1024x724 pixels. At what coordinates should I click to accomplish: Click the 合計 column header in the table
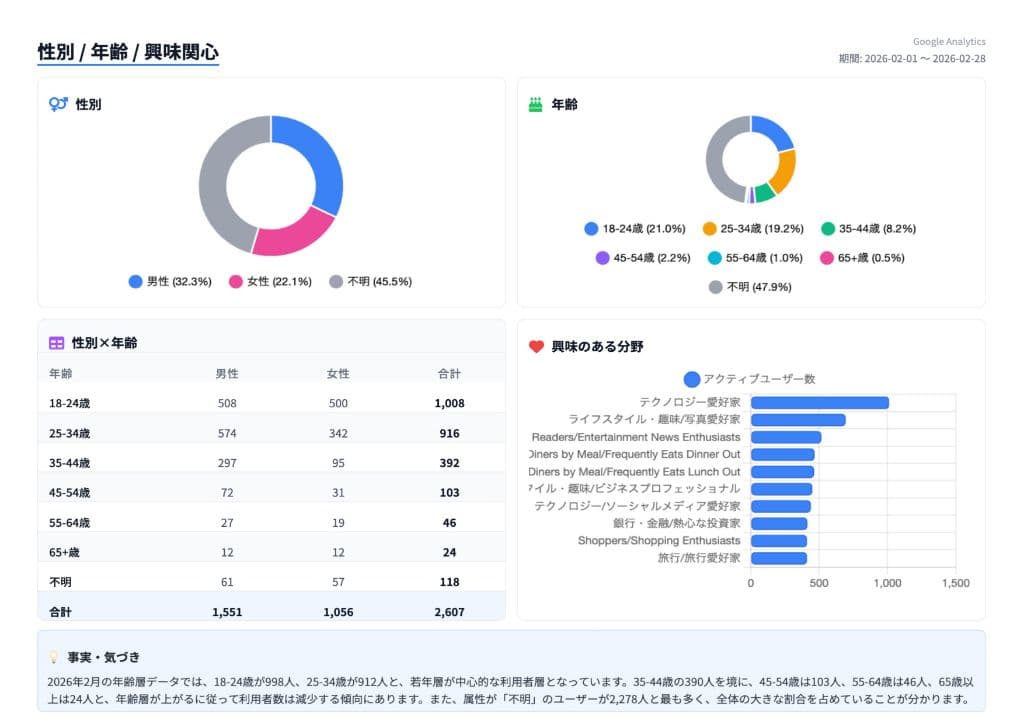click(449, 374)
